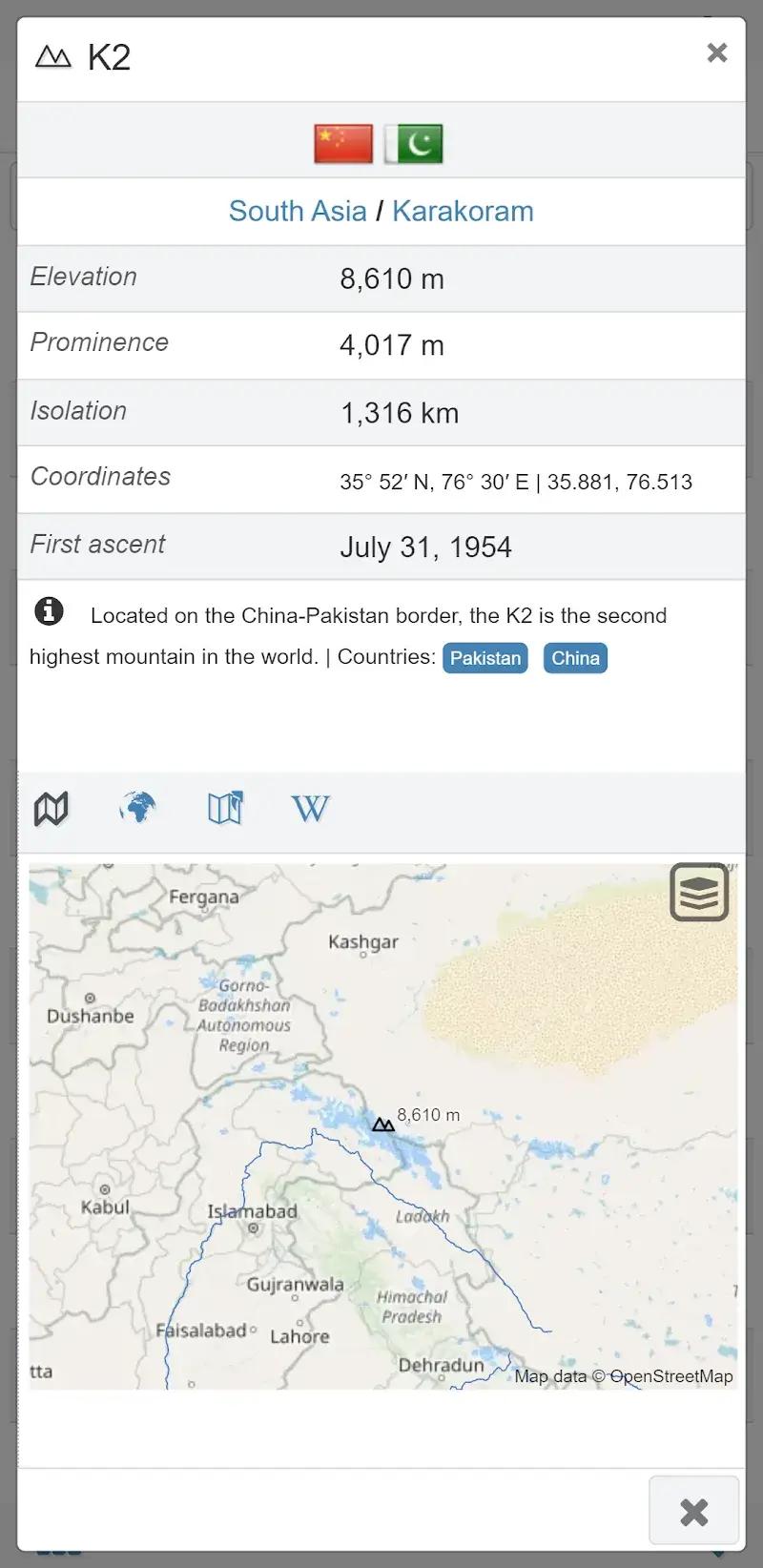
Task: Click the Elevation row label
Action: [84, 278]
